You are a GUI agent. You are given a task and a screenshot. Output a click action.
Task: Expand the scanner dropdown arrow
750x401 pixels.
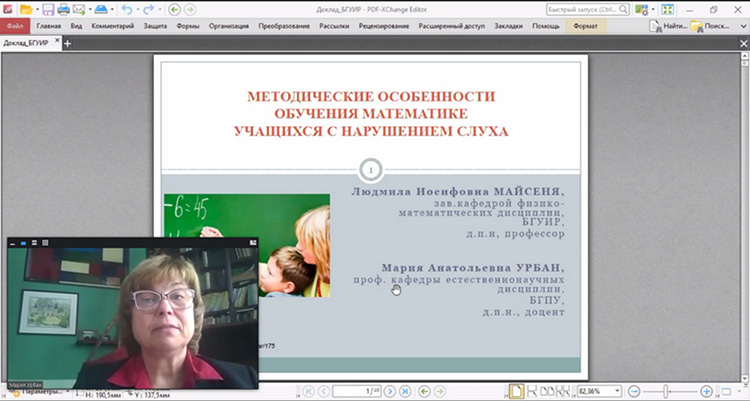pyautogui.click(x=112, y=9)
